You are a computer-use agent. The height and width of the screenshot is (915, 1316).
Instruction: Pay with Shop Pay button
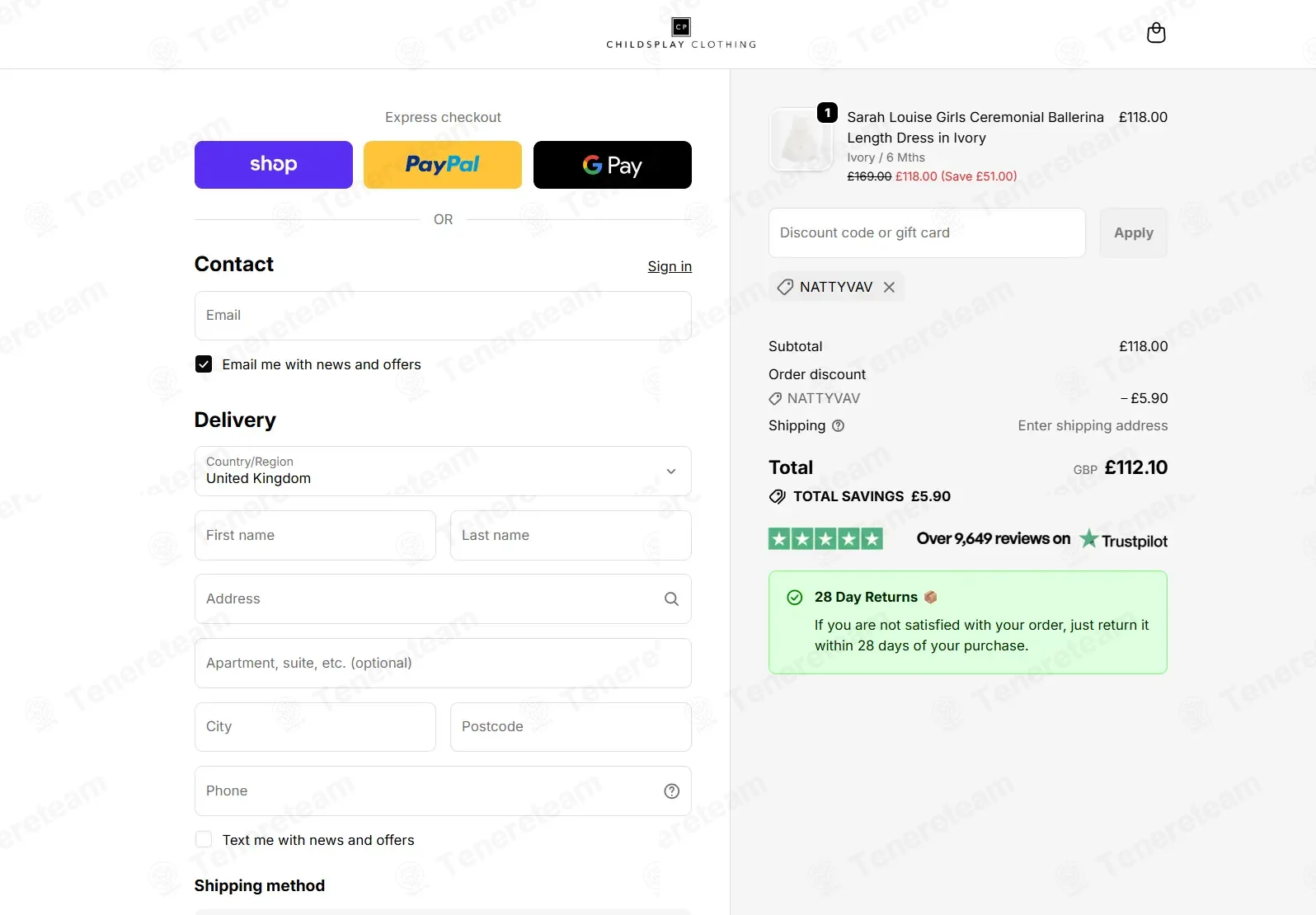(x=274, y=165)
